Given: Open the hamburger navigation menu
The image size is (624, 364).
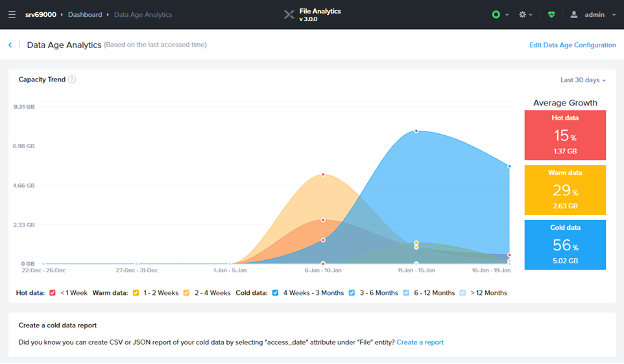Looking at the screenshot, I should [x=12, y=15].
